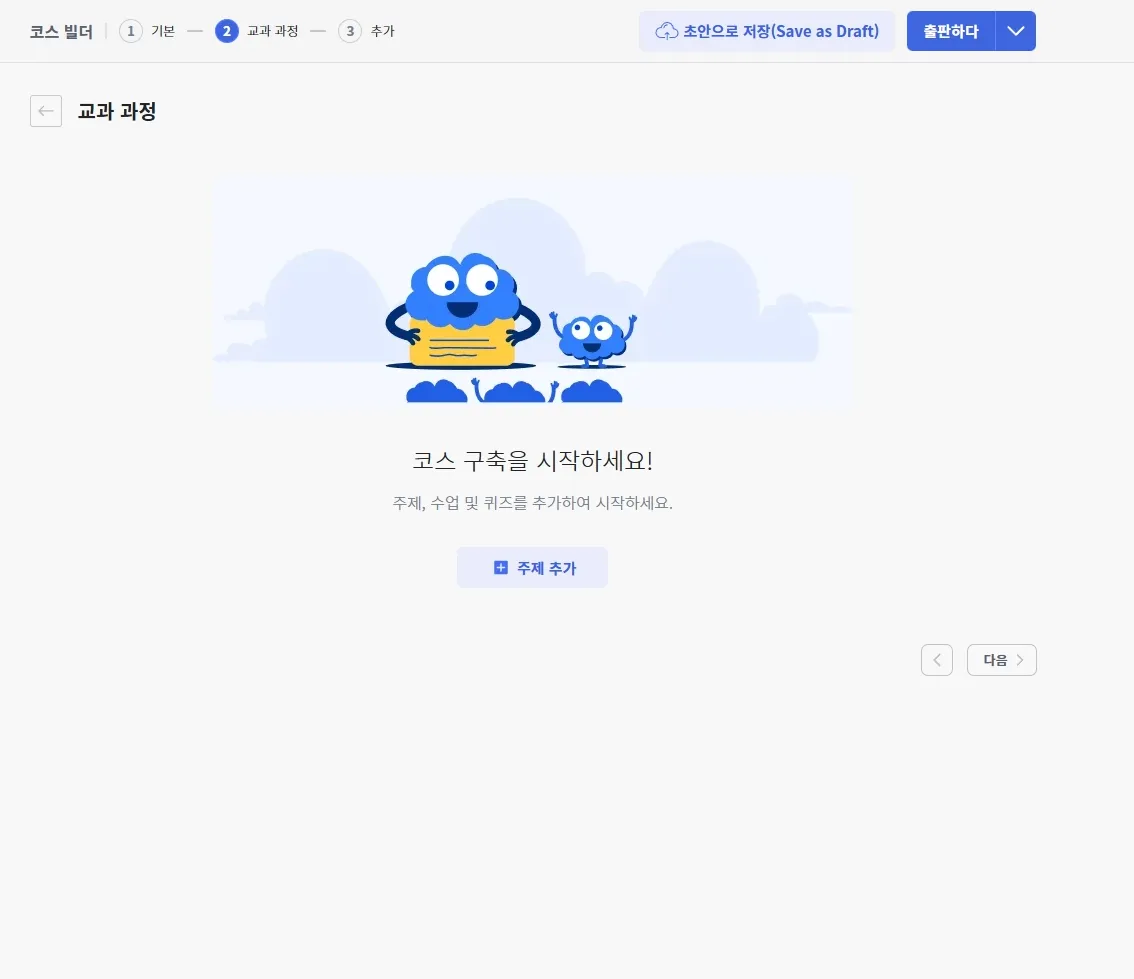This screenshot has height=979, width=1134.
Task: Click the 코스 구축을 시작하세요 heading
Action: (532, 461)
